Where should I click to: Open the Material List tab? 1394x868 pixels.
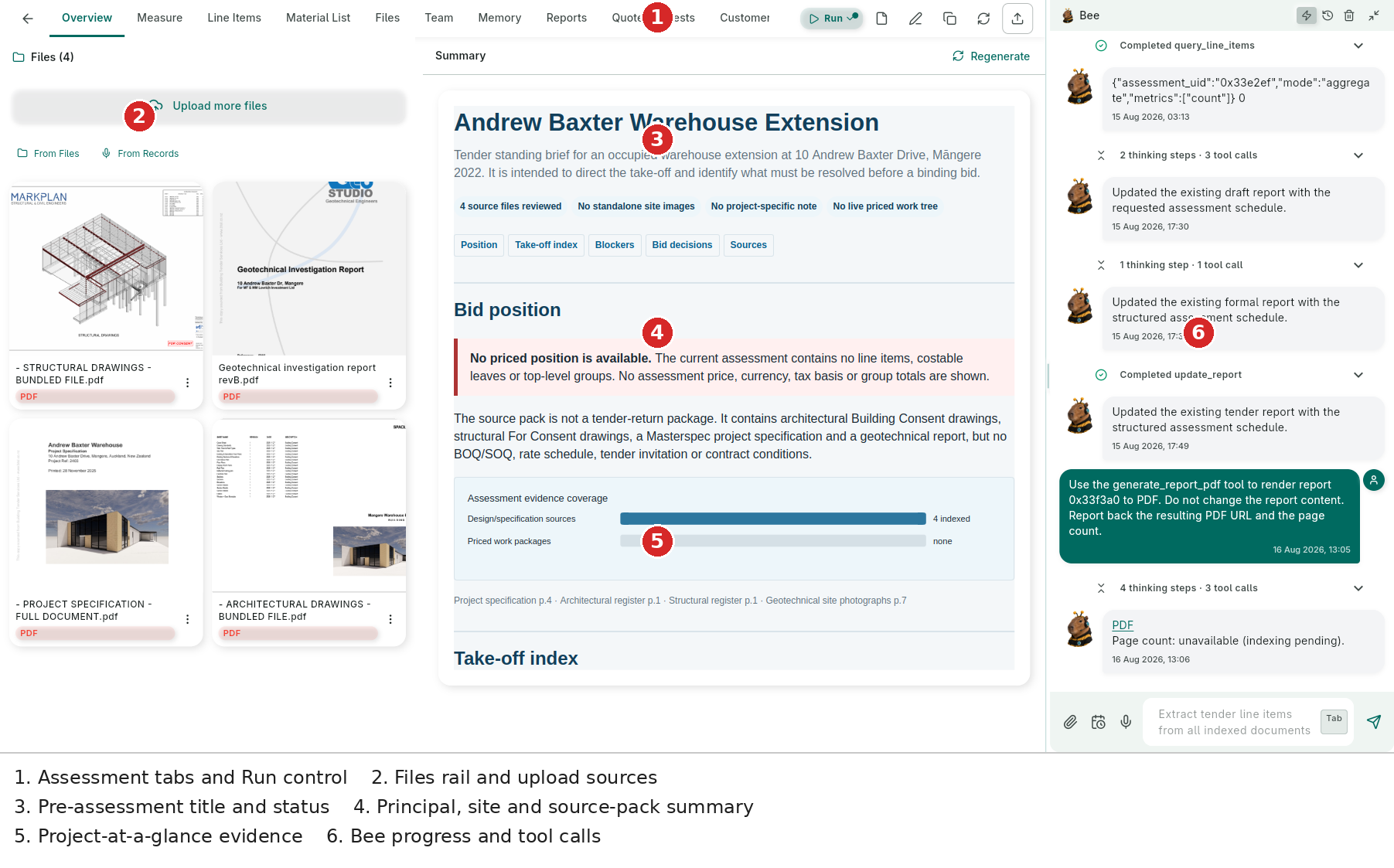[x=318, y=18]
